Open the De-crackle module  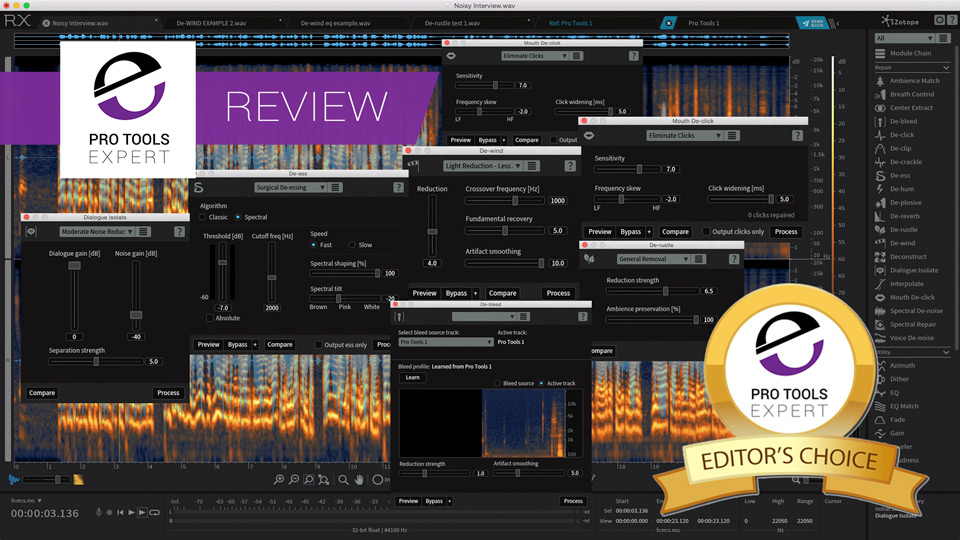point(907,162)
